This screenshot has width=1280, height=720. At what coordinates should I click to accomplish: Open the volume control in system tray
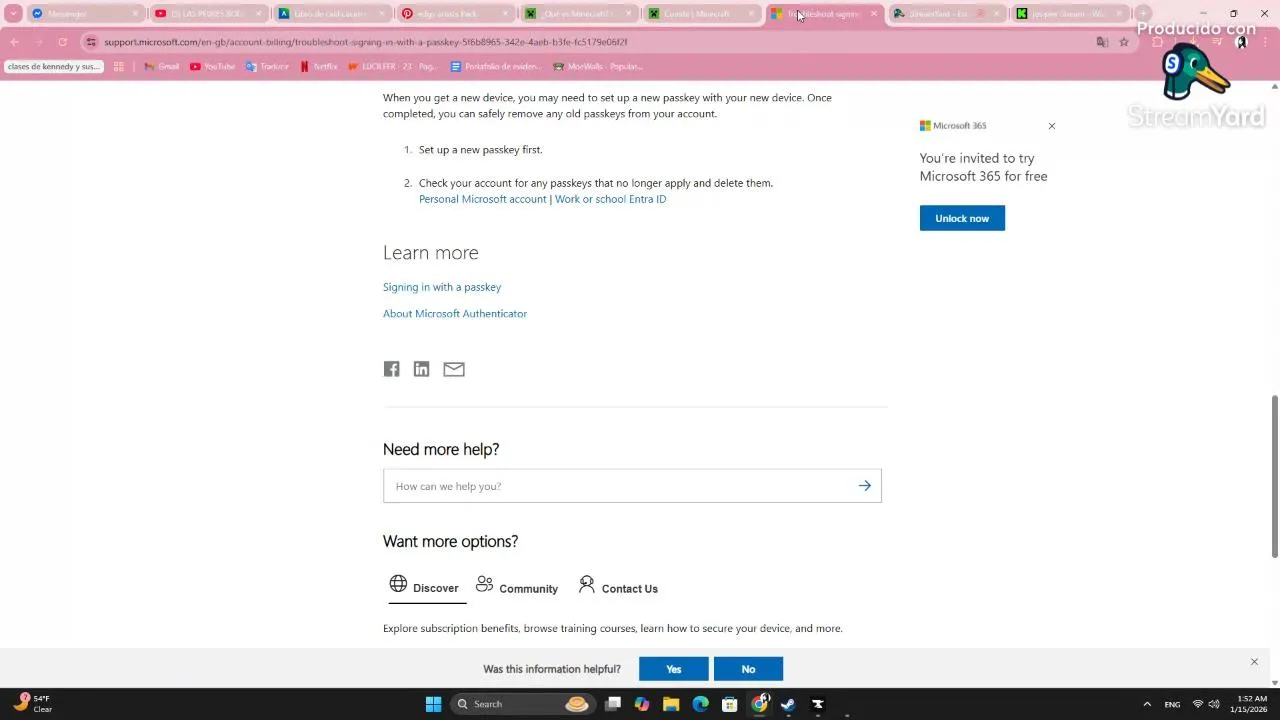point(1214,704)
